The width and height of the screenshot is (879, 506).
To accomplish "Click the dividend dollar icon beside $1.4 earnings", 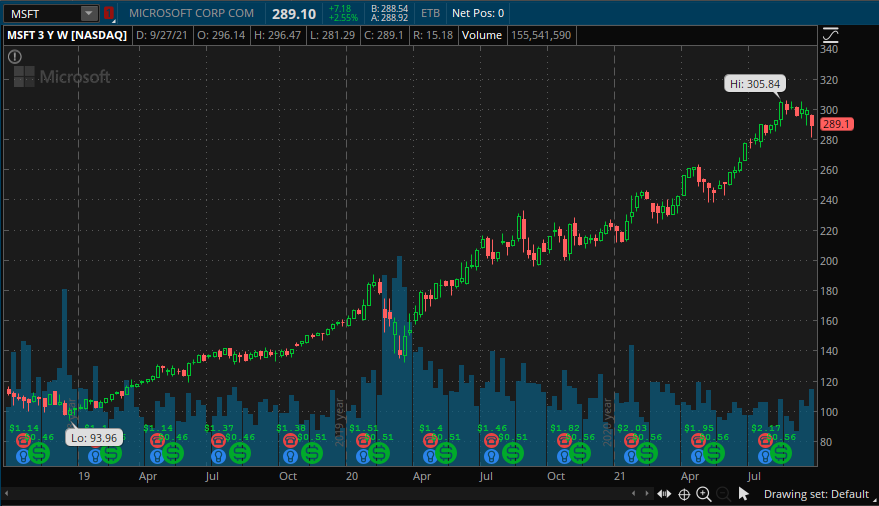I will point(446,453).
